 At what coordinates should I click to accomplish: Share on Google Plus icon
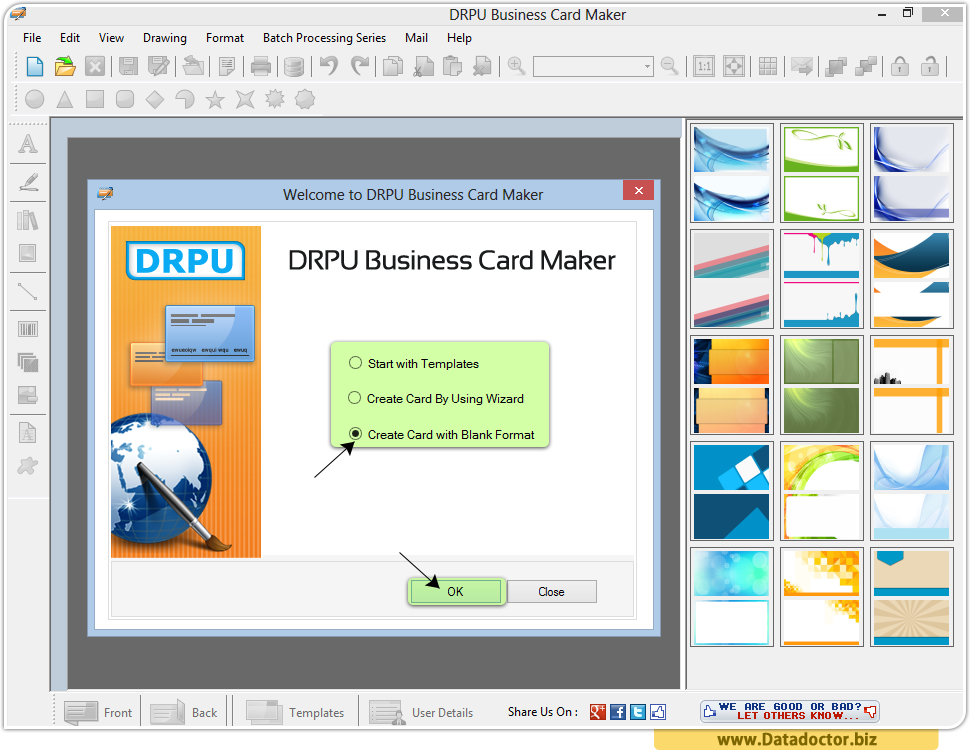point(598,712)
